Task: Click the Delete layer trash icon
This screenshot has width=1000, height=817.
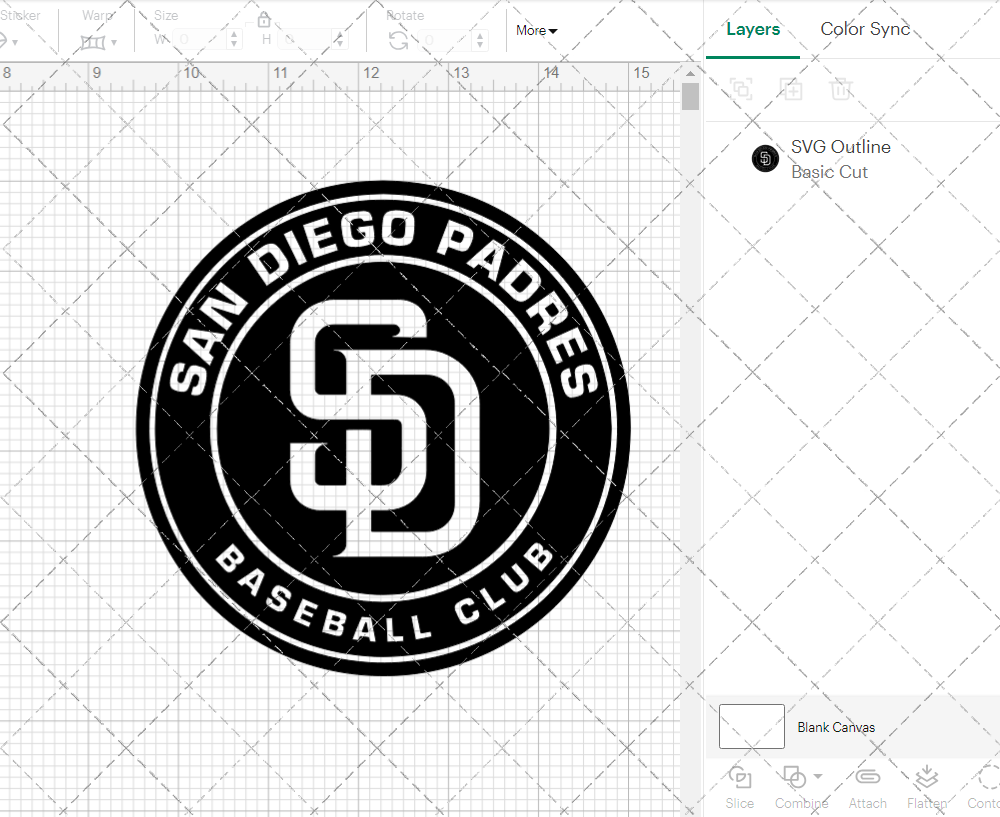Action: click(841, 89)
